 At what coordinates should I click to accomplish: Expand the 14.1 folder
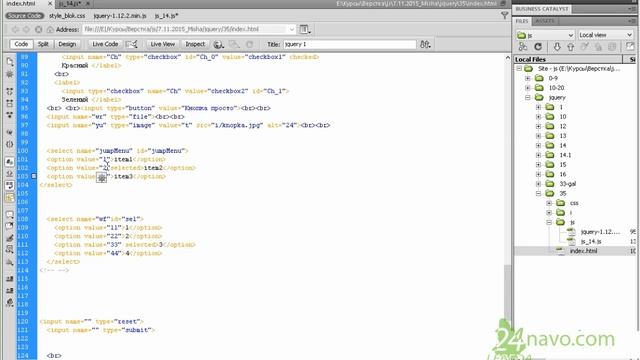click(538, 155)
